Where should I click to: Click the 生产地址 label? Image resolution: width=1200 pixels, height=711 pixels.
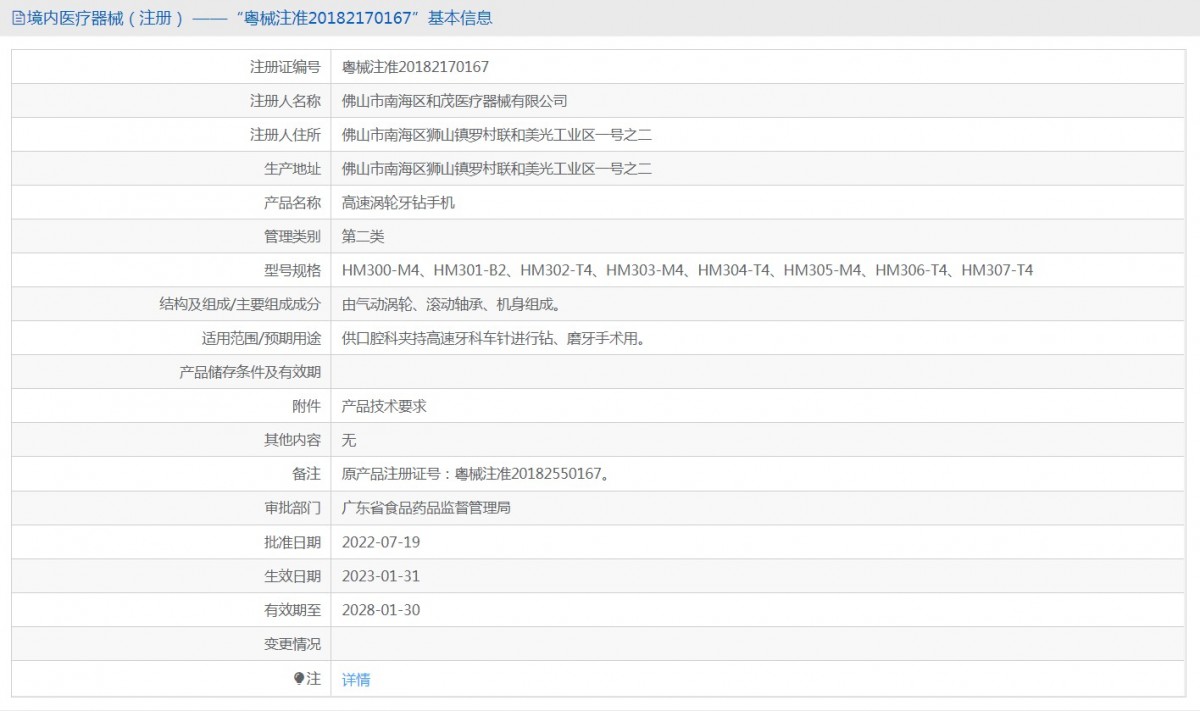pos(292,169)
